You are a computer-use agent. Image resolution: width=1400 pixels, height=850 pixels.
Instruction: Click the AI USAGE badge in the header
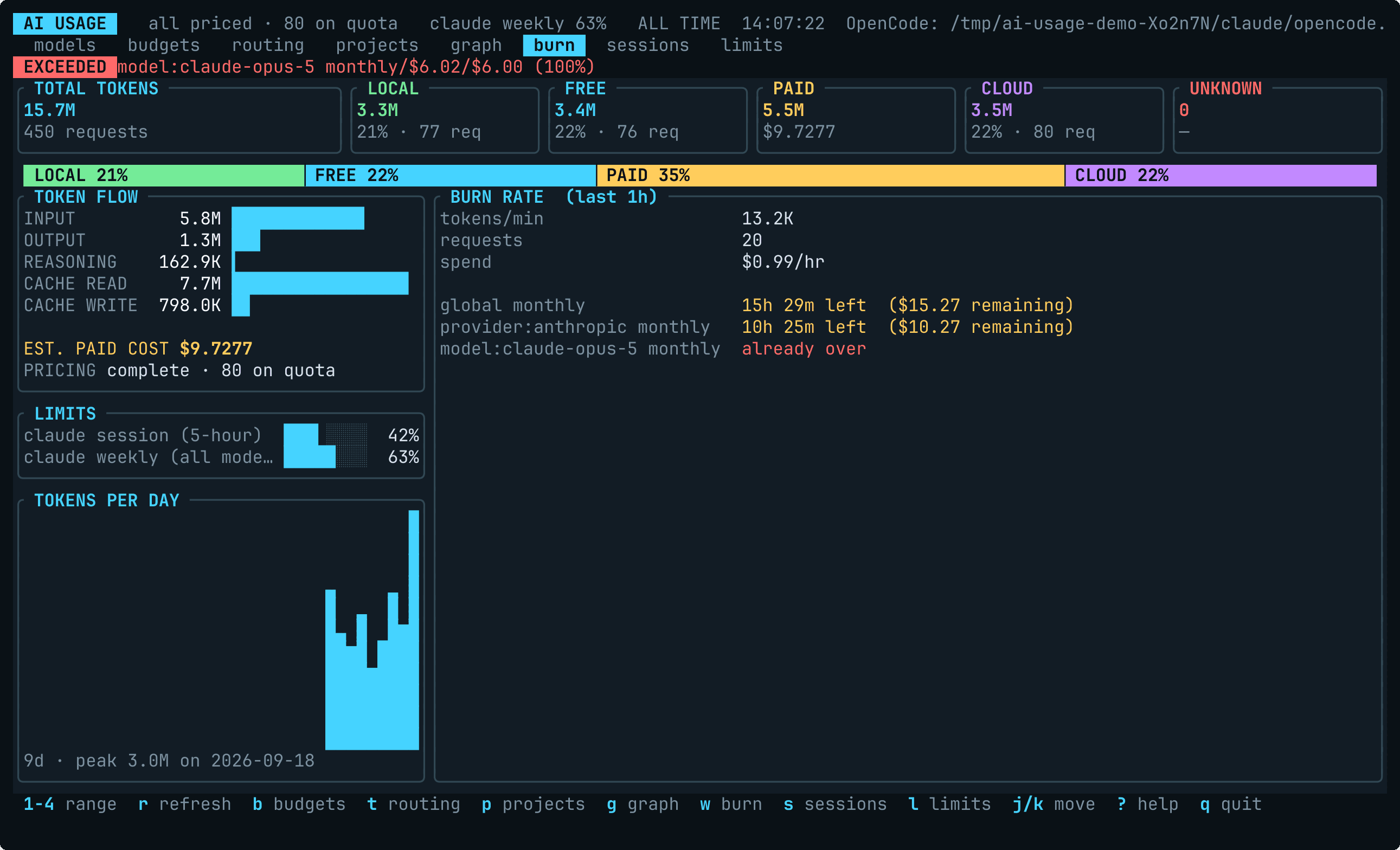point(65,24)
